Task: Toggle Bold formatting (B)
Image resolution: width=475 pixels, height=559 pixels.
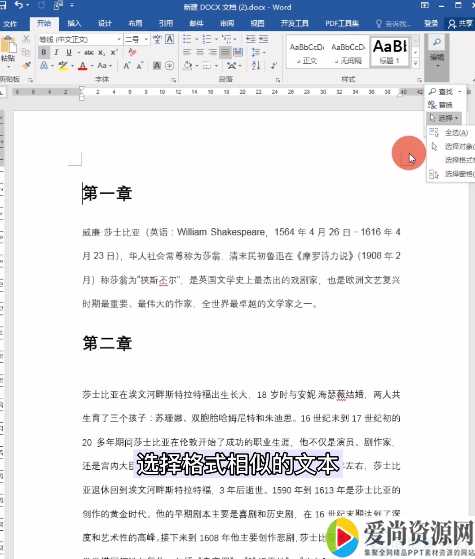Action: 44,52
